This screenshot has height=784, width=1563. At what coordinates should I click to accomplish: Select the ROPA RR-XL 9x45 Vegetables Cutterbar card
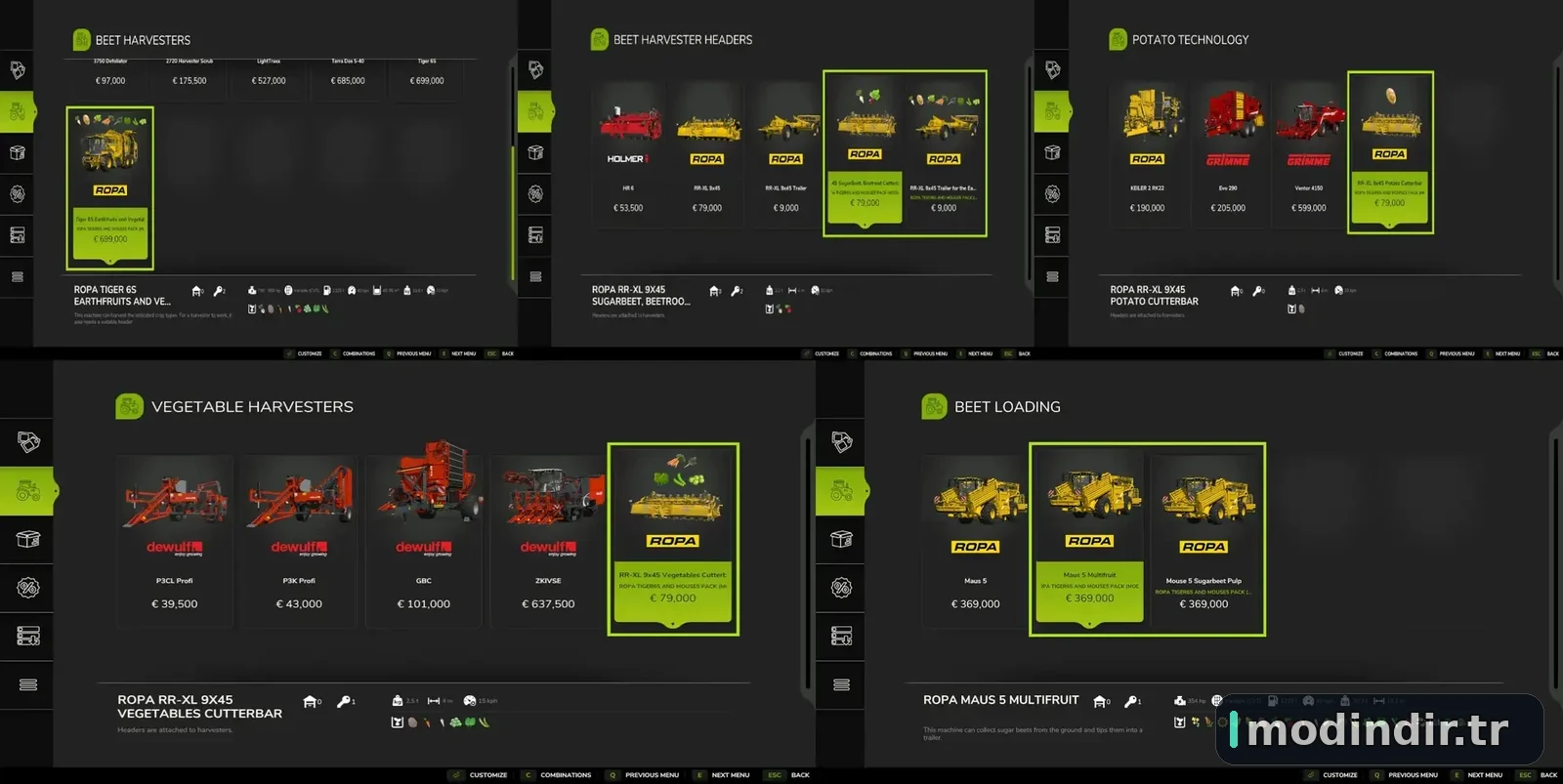673,539
